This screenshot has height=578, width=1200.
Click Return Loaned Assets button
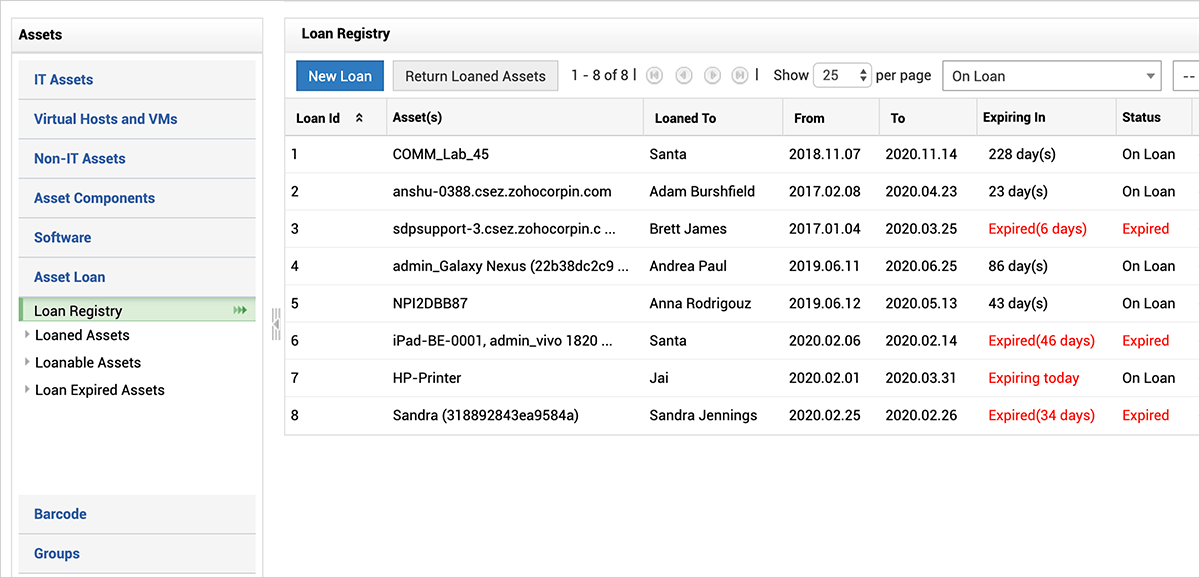click(x=475, y=76)
